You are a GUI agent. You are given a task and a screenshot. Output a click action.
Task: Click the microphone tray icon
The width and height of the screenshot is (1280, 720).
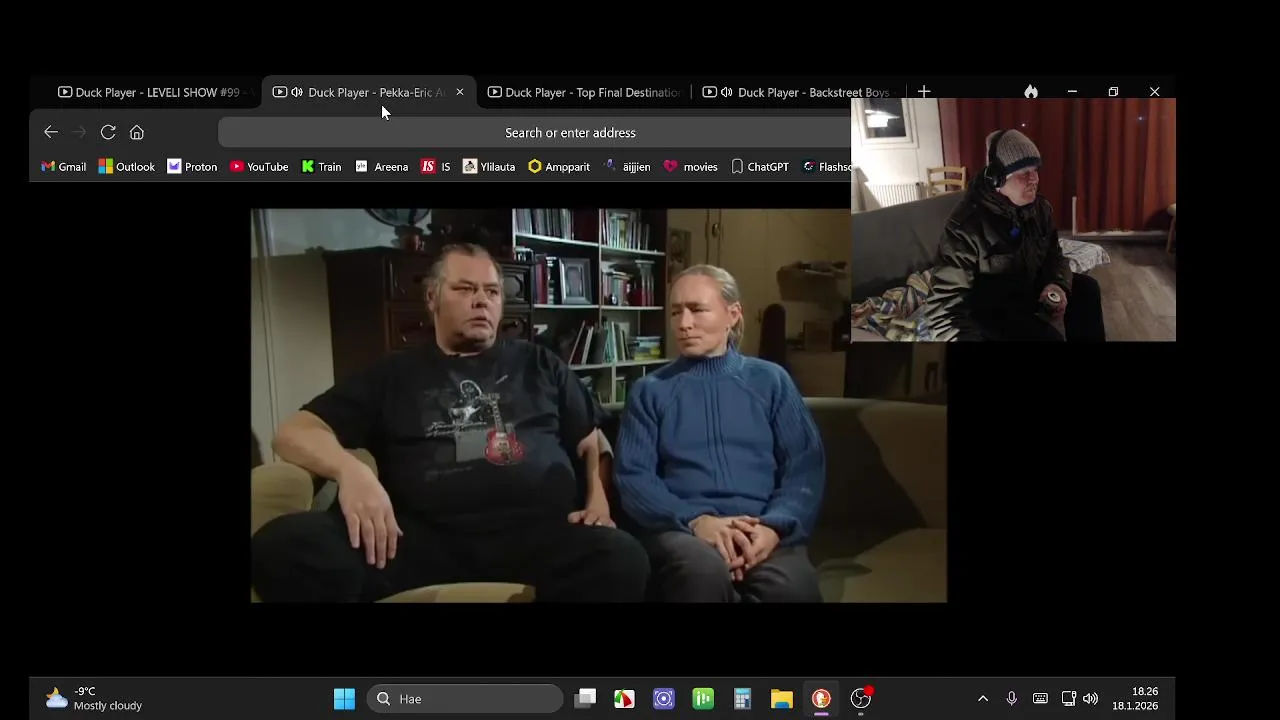pyautogui.click(x=1012, y=699)
